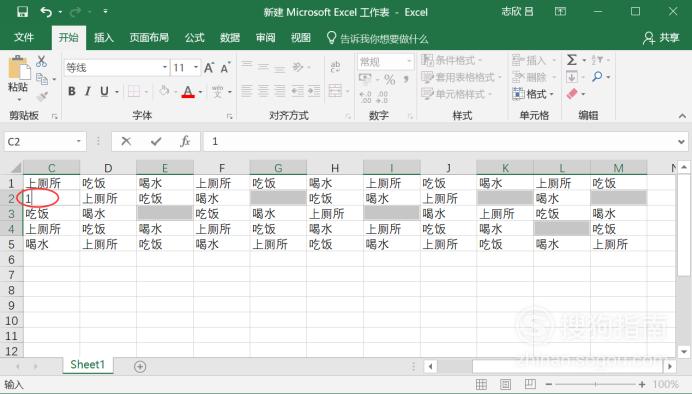Viewport: 692px width, 394px height.
Task: Click the Fill down arrow icon
Action: pyautogui.click(x=572, y=77)
